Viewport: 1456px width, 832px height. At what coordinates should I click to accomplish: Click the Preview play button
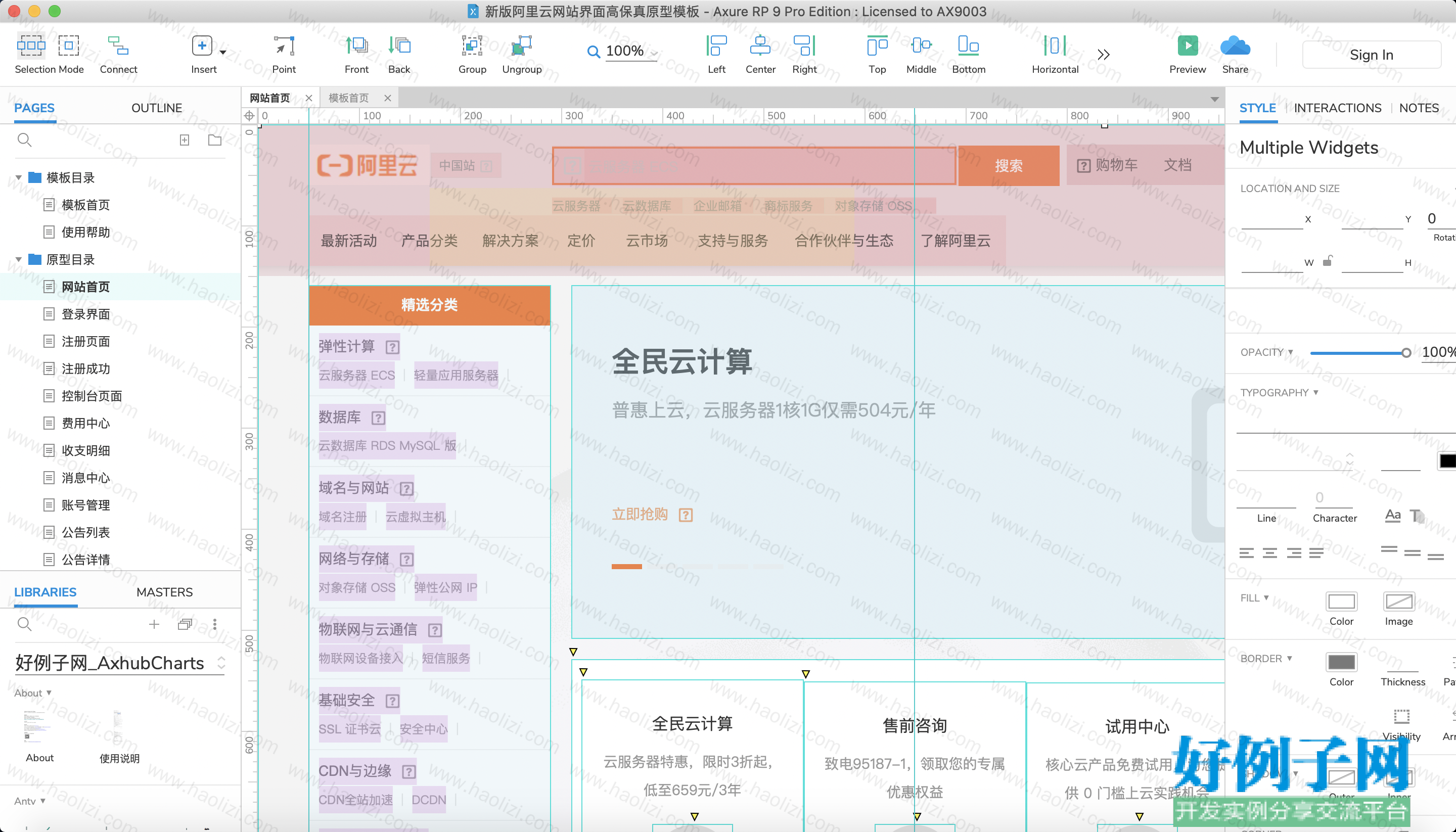pos(1188,45)
